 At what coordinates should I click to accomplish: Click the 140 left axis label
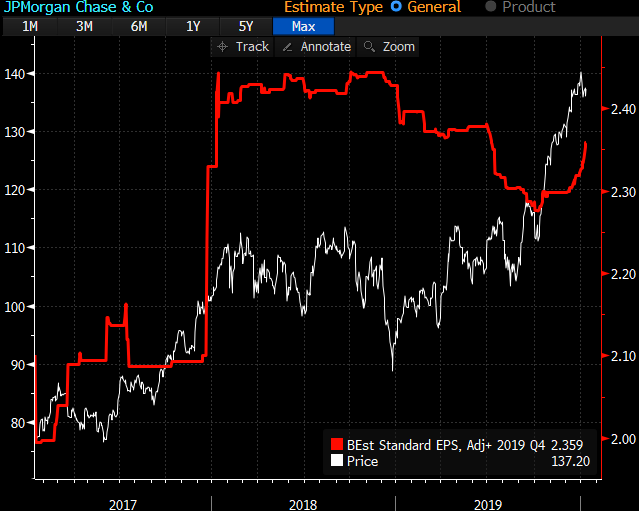point(14,74)
